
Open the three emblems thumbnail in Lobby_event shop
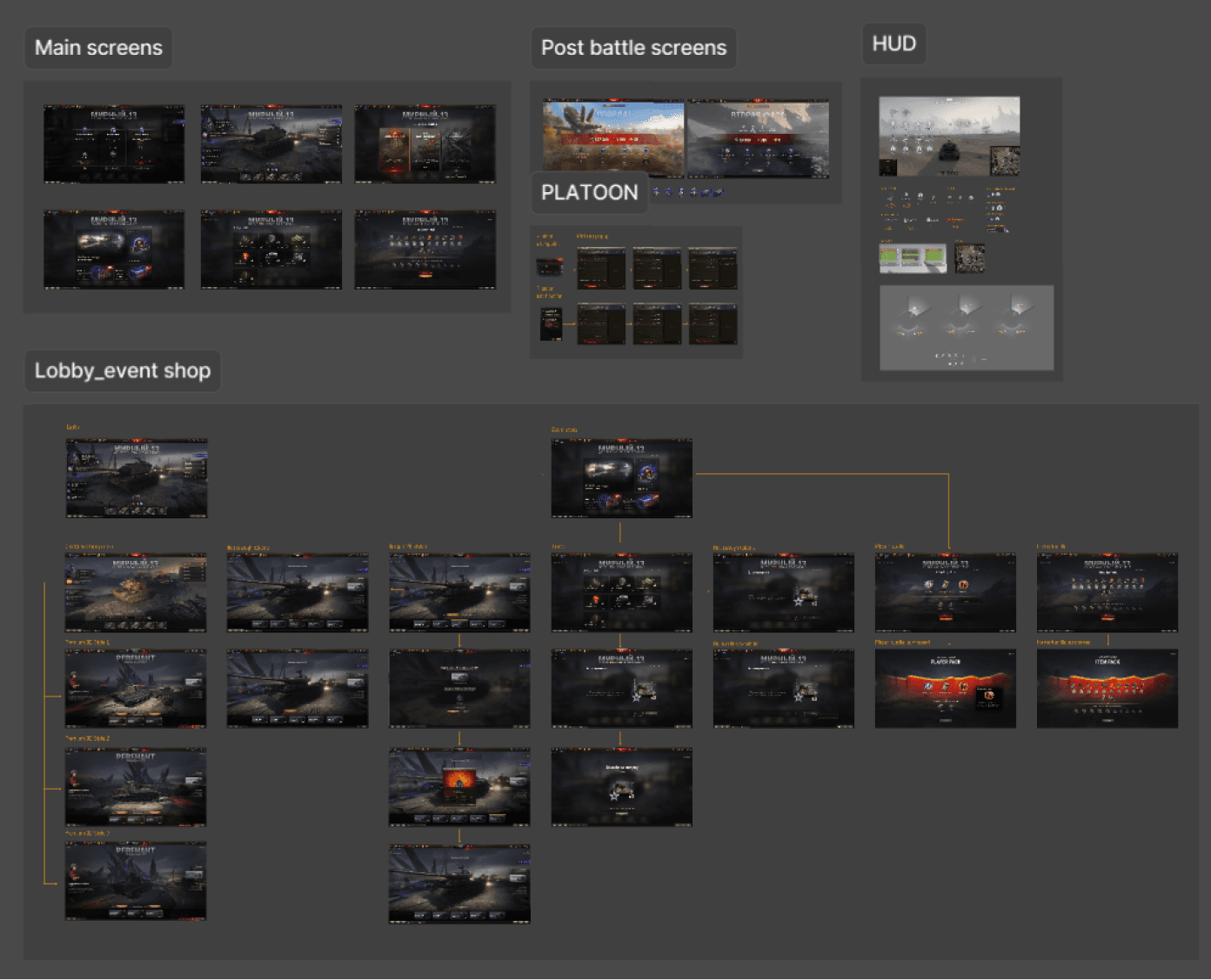pos(946,592)
